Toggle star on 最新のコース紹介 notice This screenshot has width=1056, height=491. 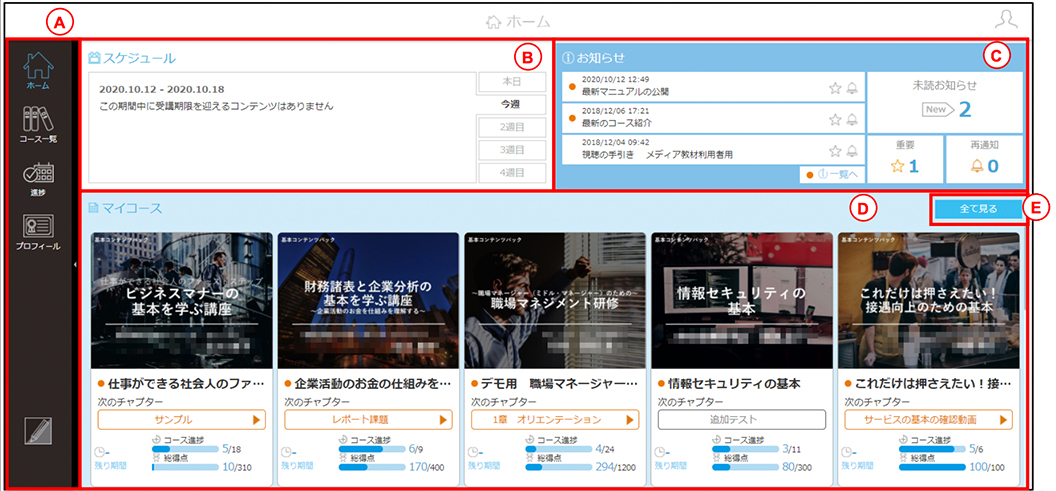point(835,119)
